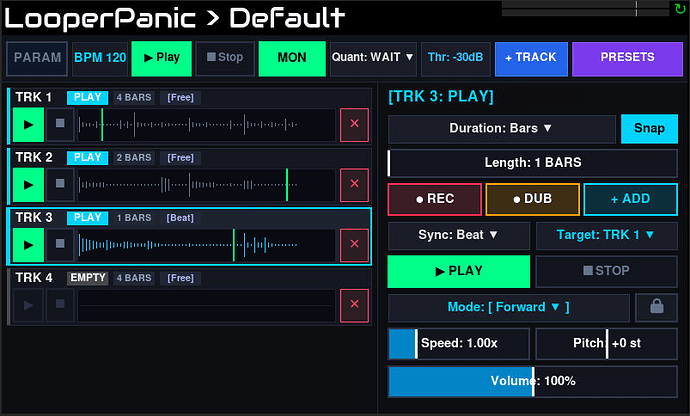Click the TRK 3 waveform display
Image resolution: width=690 pixels, height=416 pixels.
206,245
